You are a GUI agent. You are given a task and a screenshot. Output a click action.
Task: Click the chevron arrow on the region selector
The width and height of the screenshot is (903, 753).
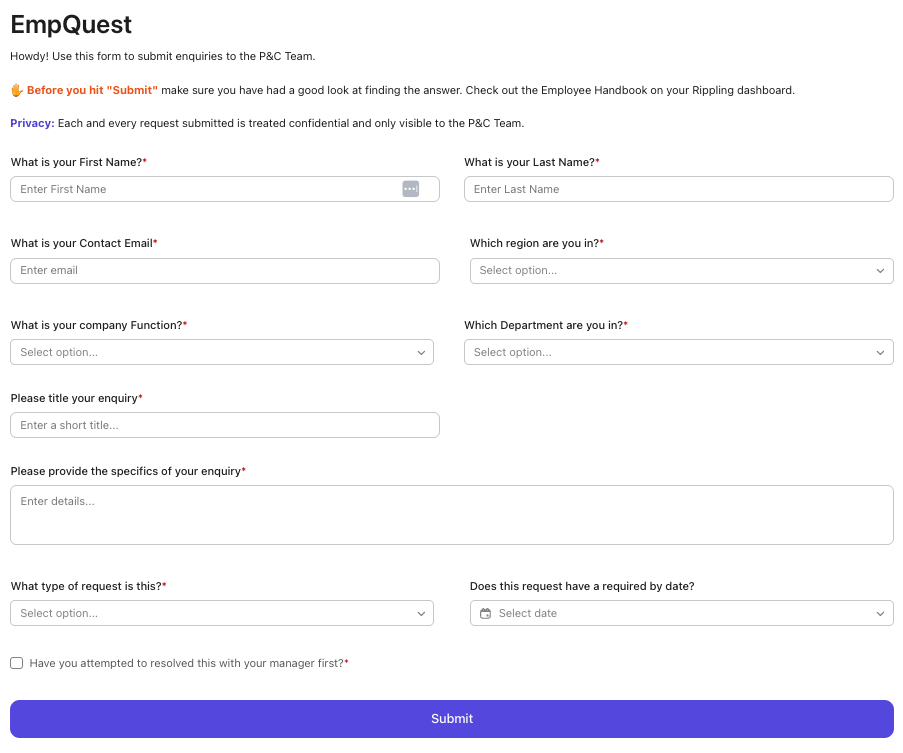tap(880, 271)
